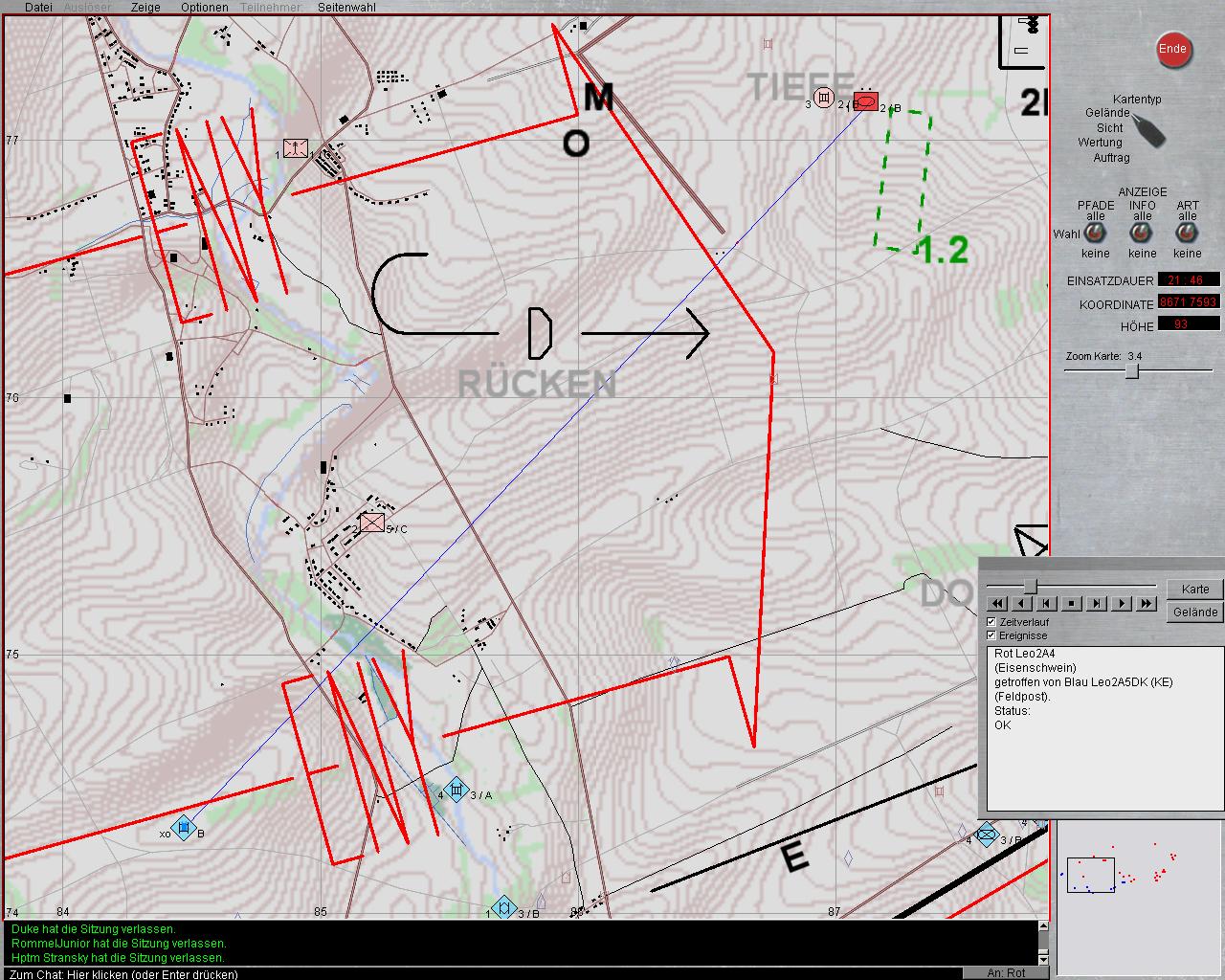1225x980 pixels.
Task: Toggle the PFADE display switch
Action: (x=1095, y=234)
